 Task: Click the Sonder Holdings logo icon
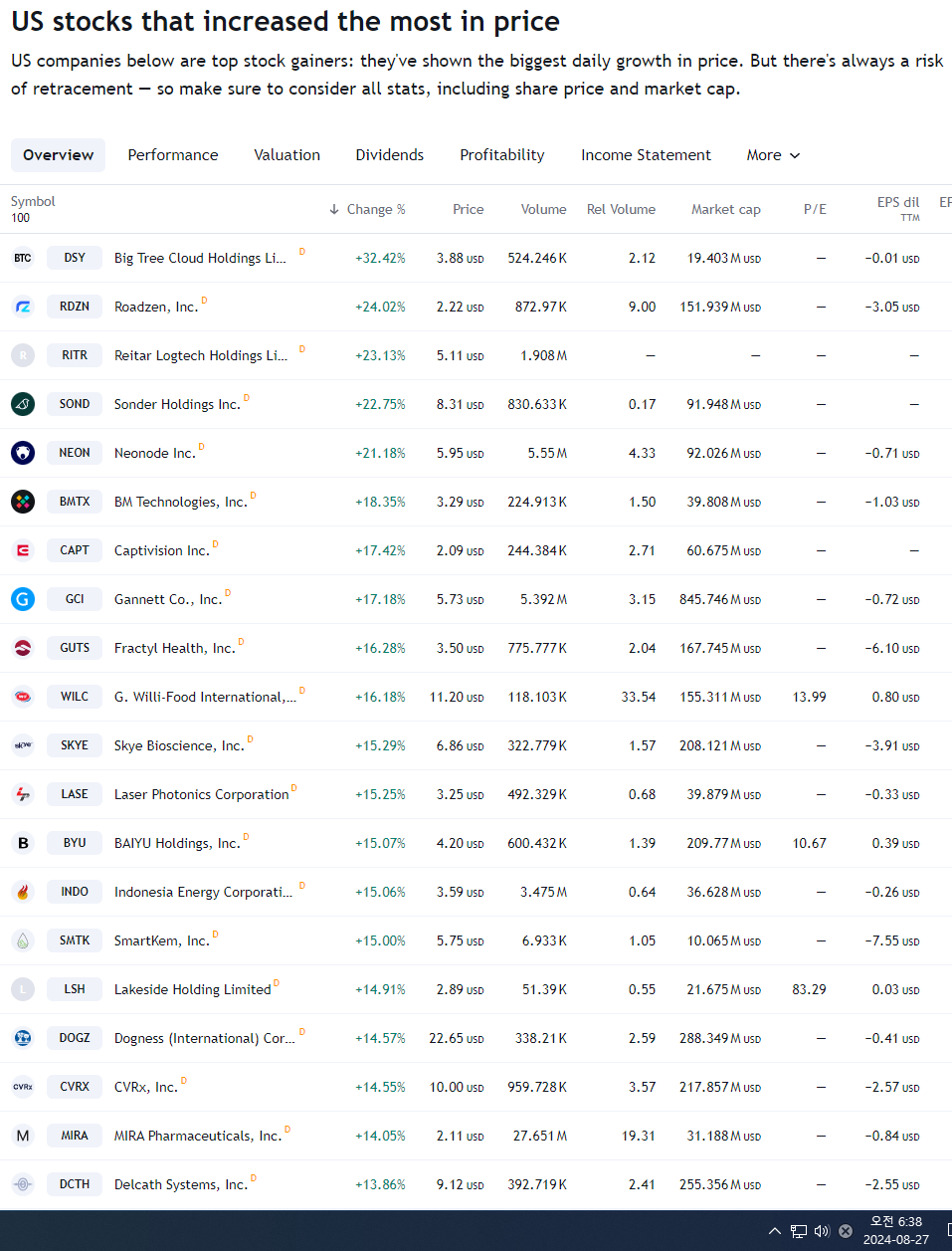(23, 404)
